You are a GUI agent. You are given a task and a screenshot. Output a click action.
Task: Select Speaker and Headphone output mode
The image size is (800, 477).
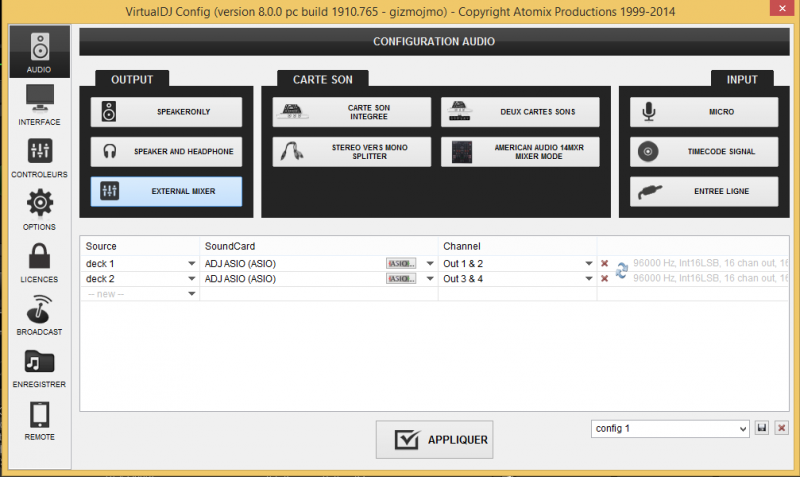(x=166, y=152)
